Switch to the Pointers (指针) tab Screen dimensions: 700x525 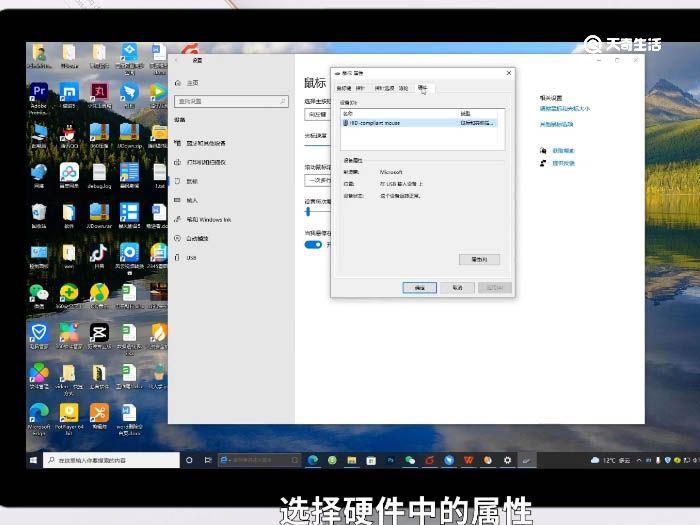pos(361,89)
